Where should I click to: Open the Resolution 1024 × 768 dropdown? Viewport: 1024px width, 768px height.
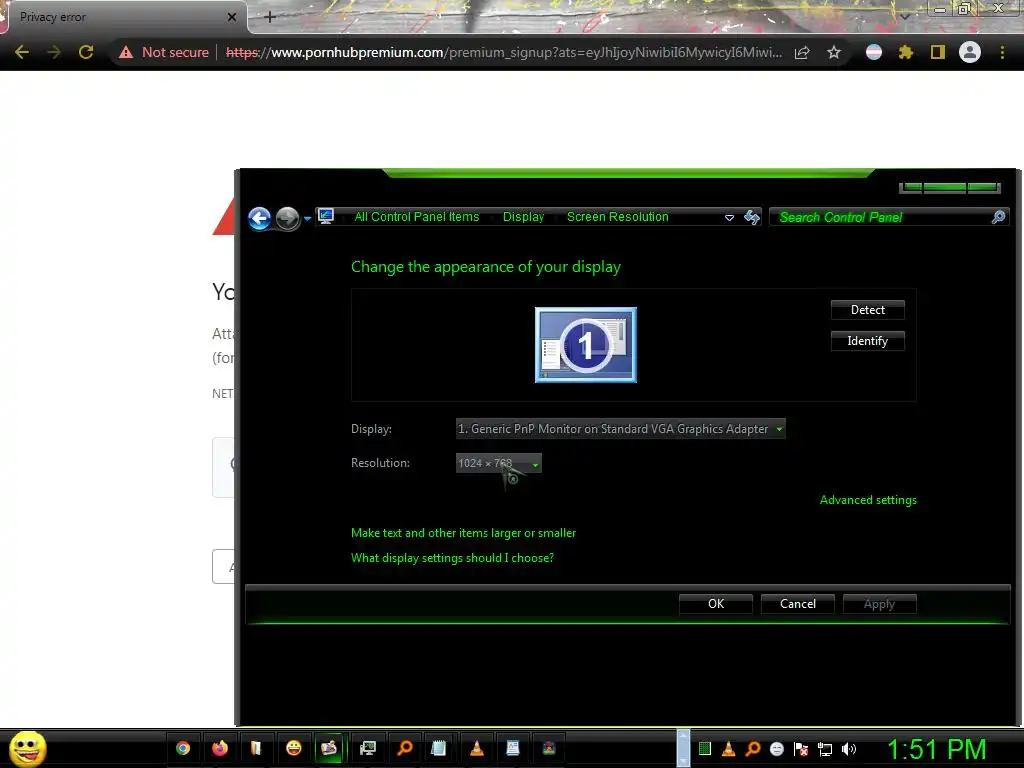(x=498, y=463)
